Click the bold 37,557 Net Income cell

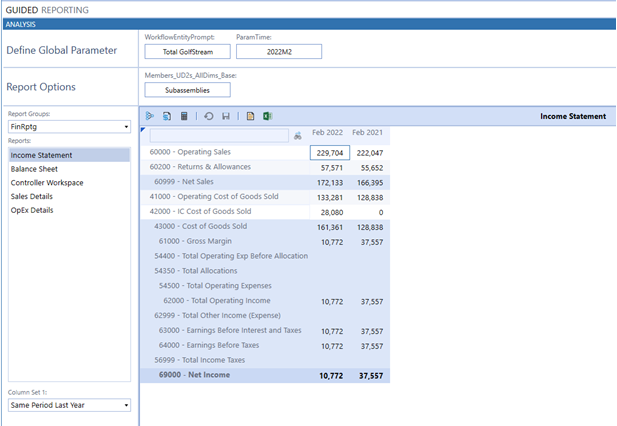[370, 376]
